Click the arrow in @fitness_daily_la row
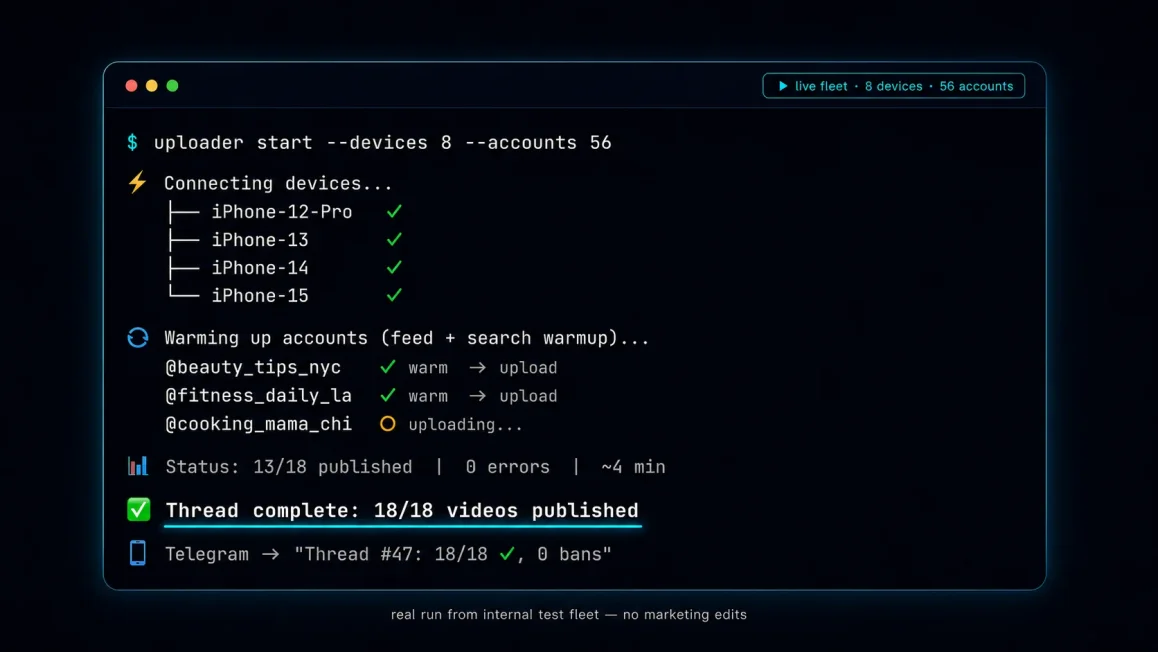 coord(478,396)
